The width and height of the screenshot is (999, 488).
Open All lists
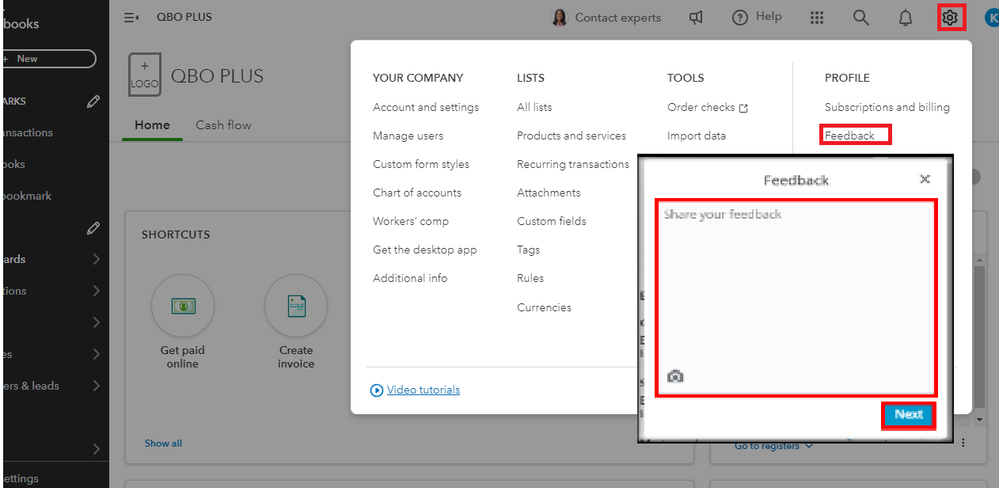[534, 107]
